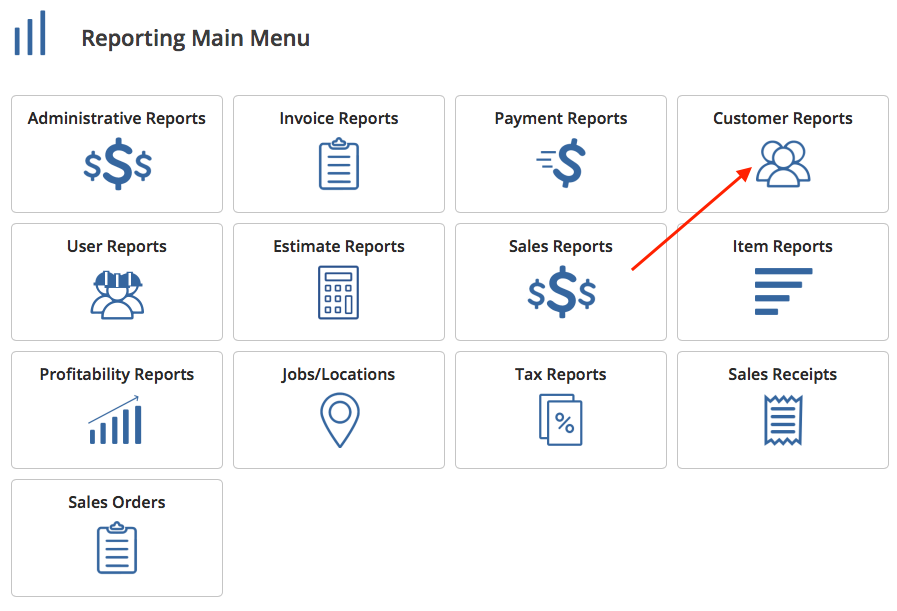Click the Reporting Main Menu heading
This screenshot has height=611, width=897.
(195, 38)
